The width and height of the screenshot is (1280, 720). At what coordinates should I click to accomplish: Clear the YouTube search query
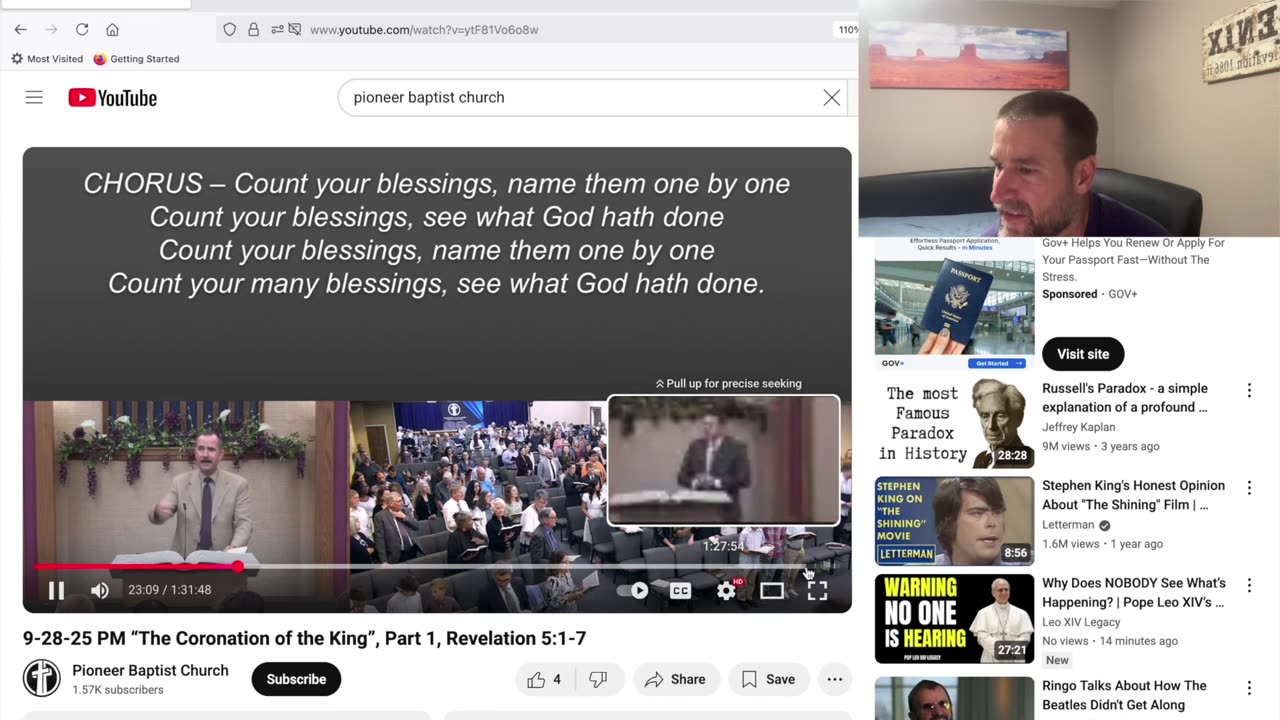pos(832,97)
